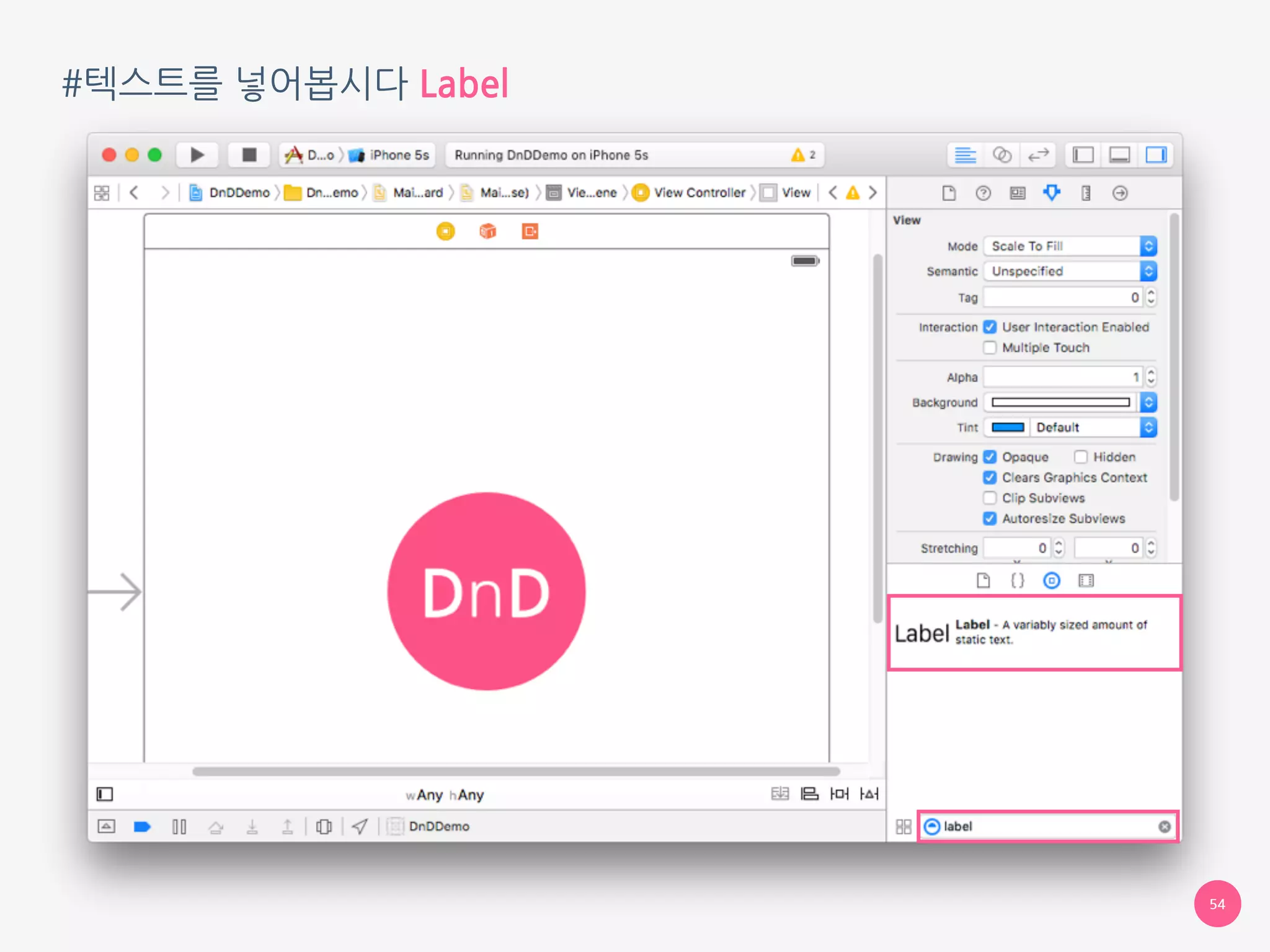Viewport: 1270px width, 952px height.
Task: Open the Object library tab
Action: (1052, 581)
